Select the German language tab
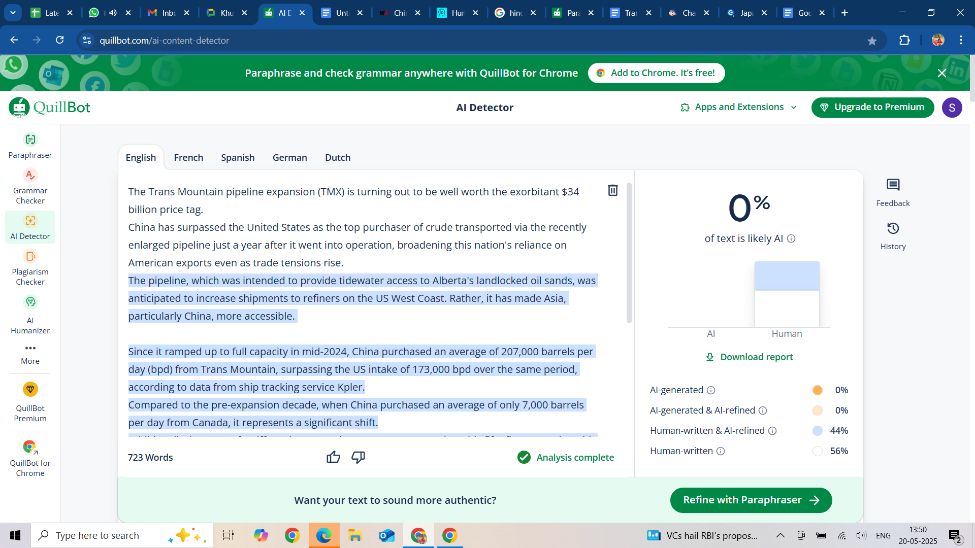The height and width of the screenshot is (548, 975). [290, 158]
